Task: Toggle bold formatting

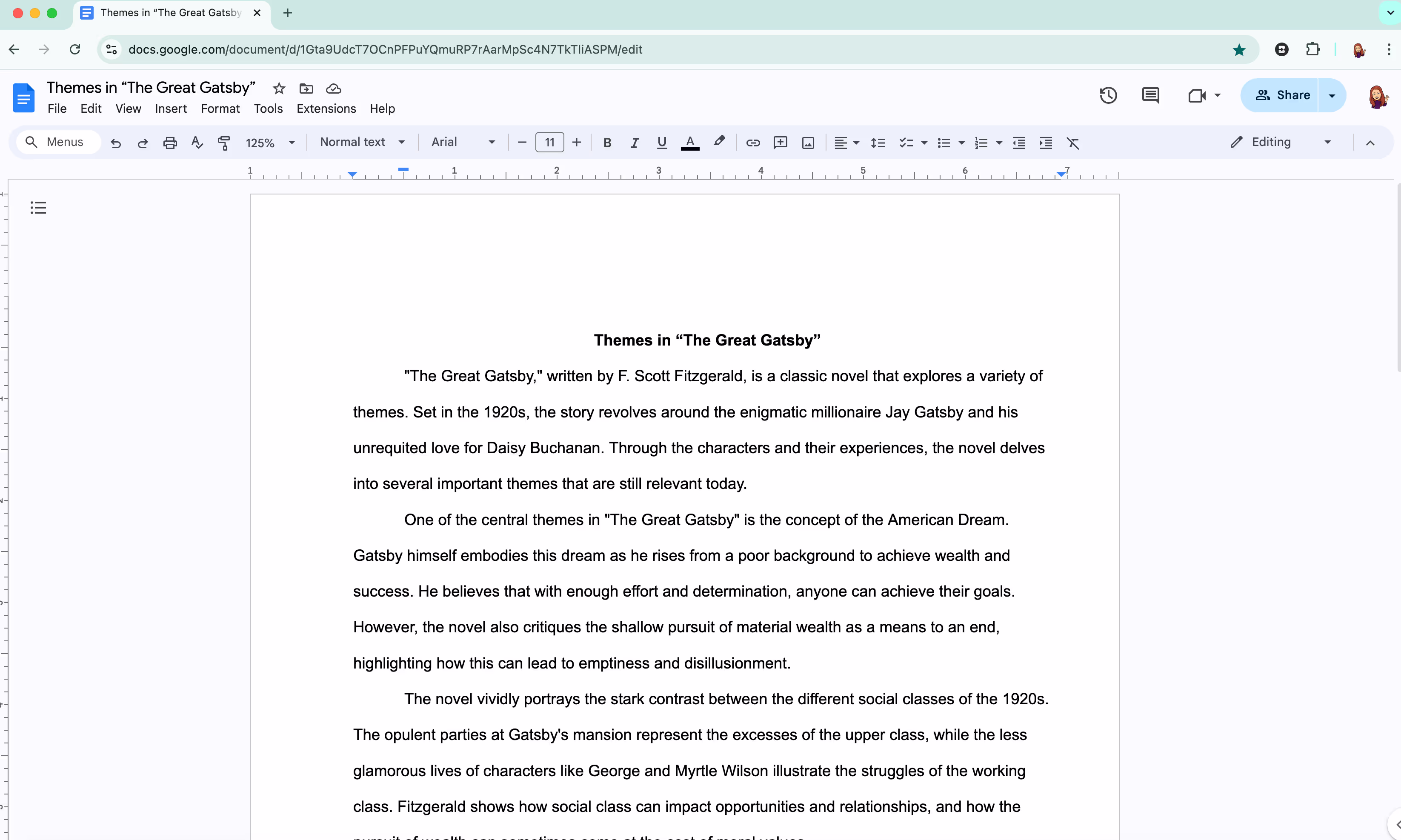Action: (x=607, y=143)
